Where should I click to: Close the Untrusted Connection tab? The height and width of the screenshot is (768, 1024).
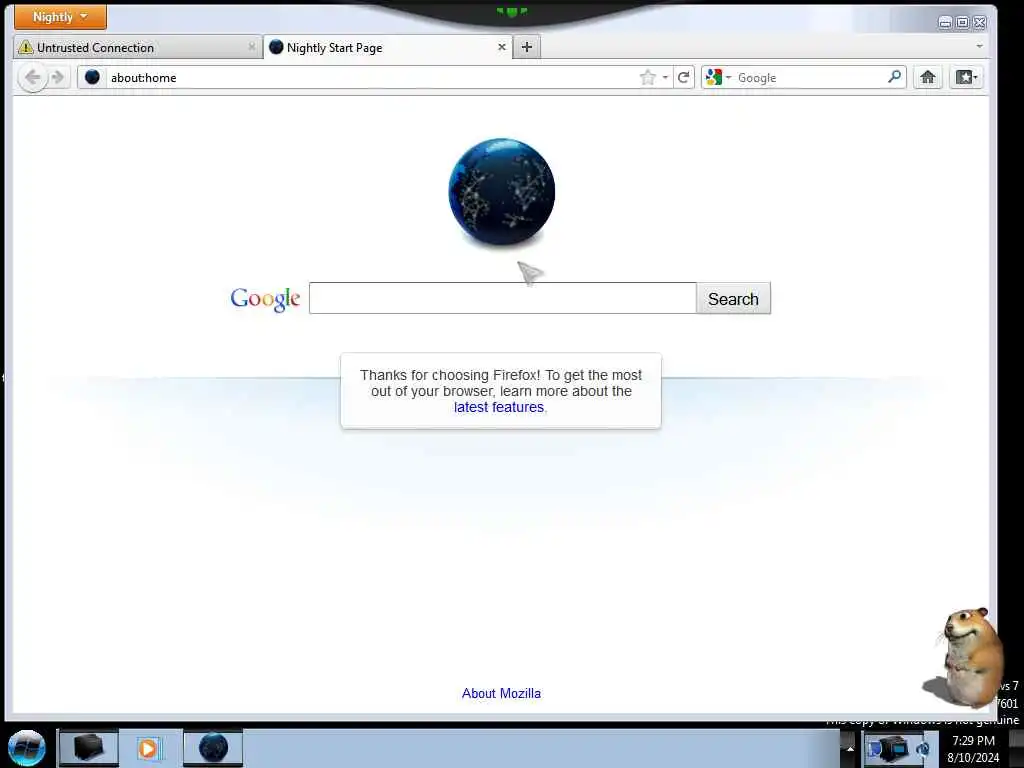point(251,47)
